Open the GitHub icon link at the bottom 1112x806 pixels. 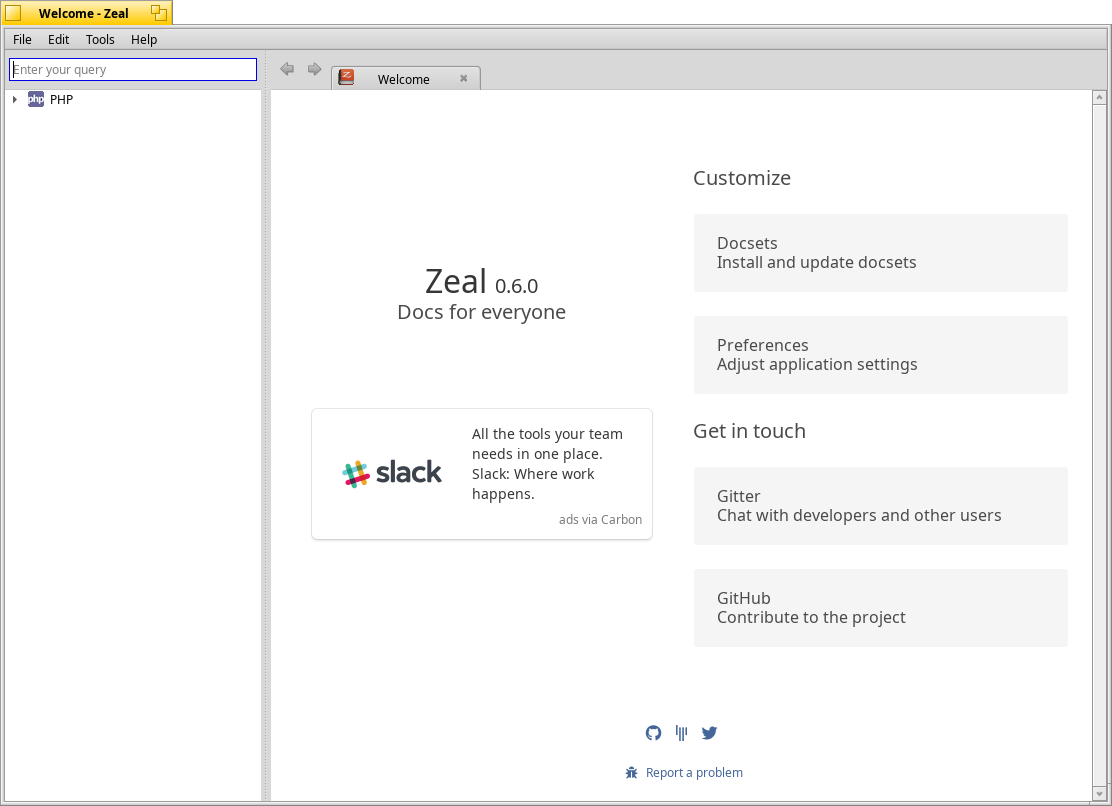coord(653,733)
